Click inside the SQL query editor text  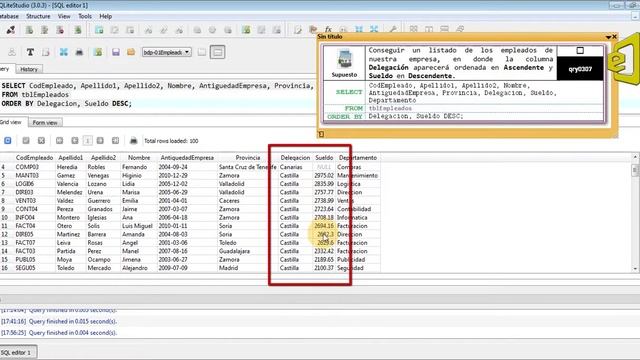(158, 95)
